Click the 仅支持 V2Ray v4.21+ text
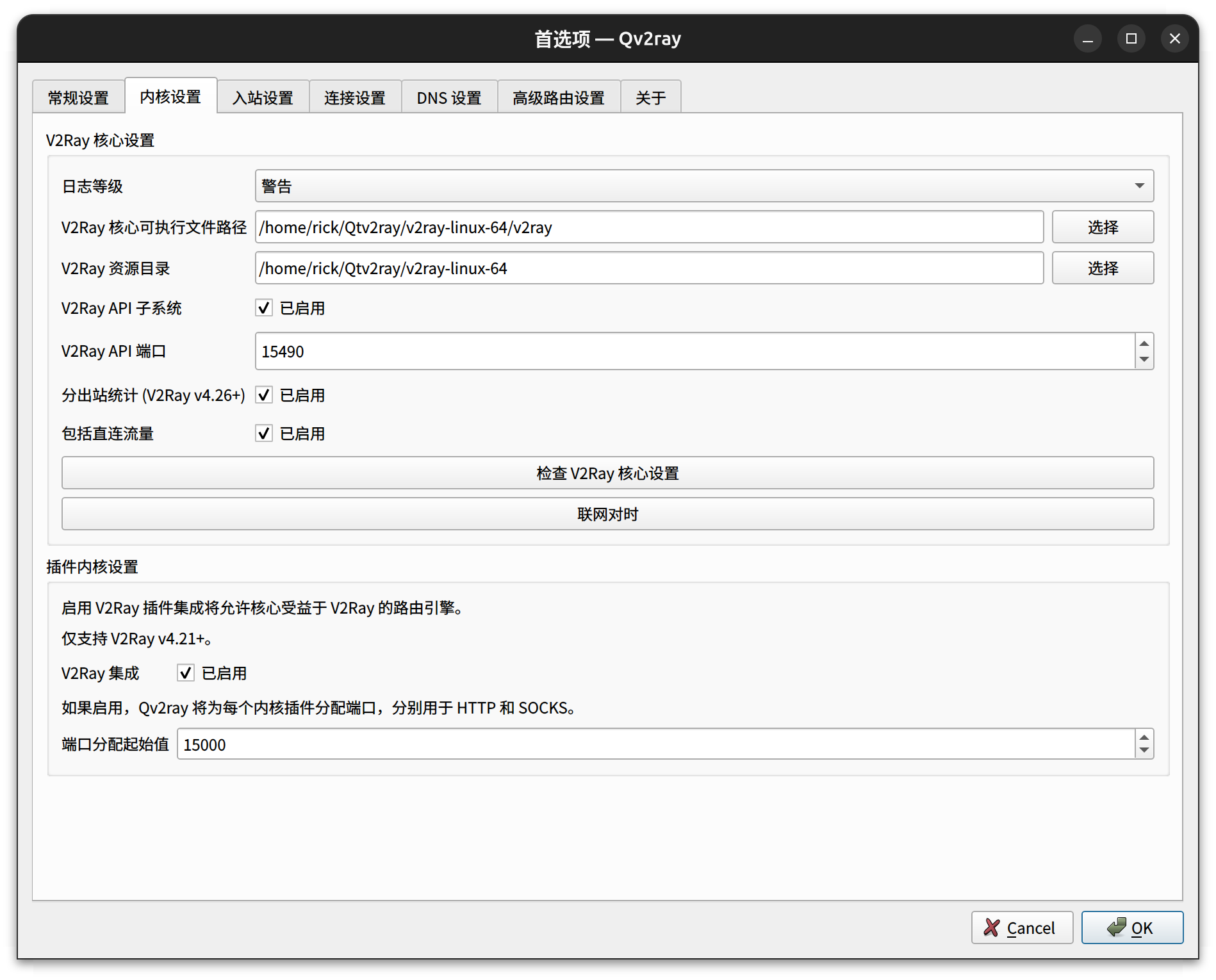 (x=136, y=639)
